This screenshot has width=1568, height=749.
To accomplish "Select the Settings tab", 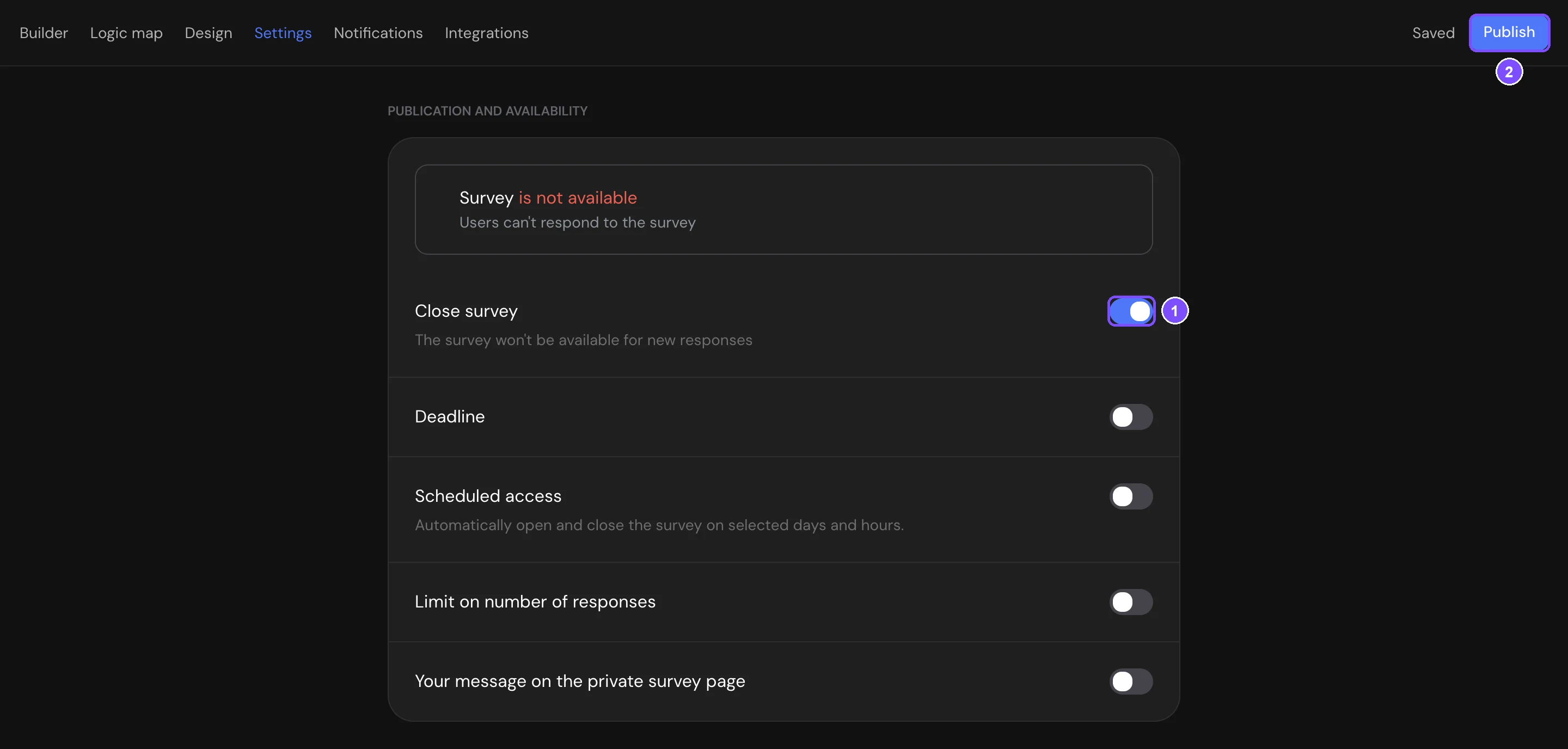I will tap(283, 33).
